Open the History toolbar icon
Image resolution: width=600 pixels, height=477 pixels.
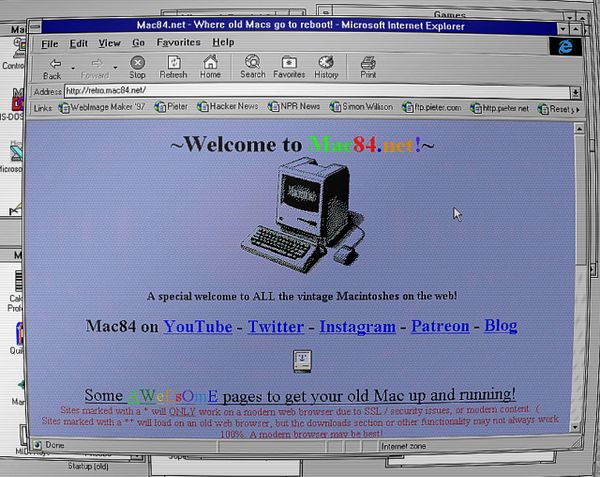326,67
